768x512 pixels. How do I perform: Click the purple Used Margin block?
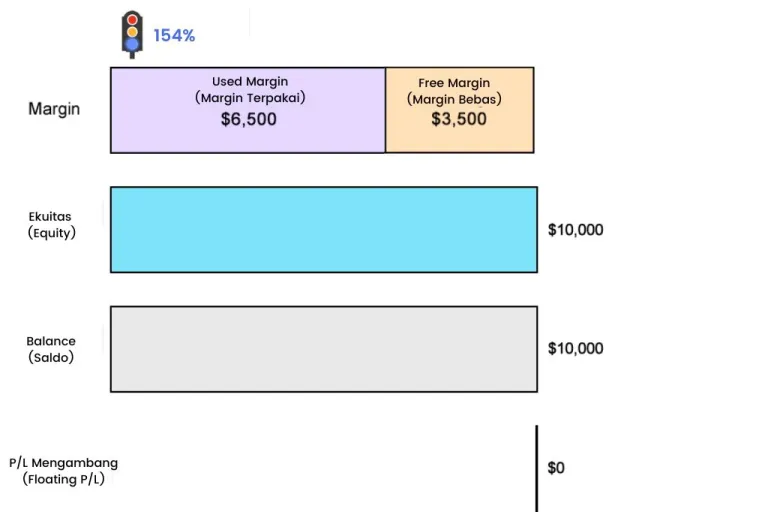coord(248,110)
